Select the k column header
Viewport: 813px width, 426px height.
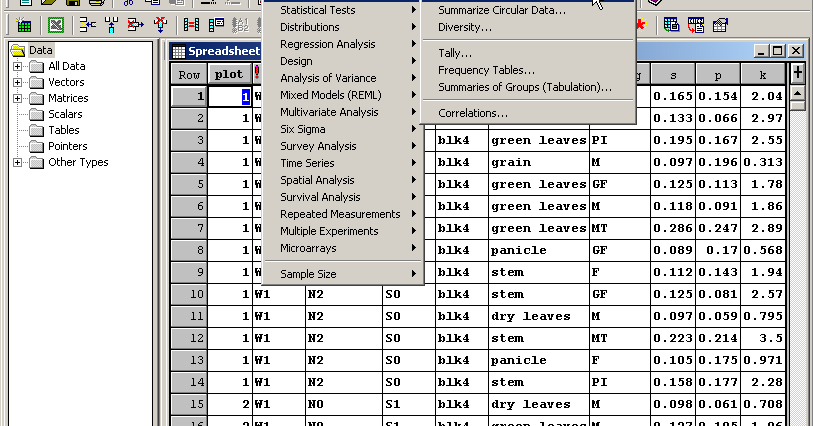(x=763, y=74)
